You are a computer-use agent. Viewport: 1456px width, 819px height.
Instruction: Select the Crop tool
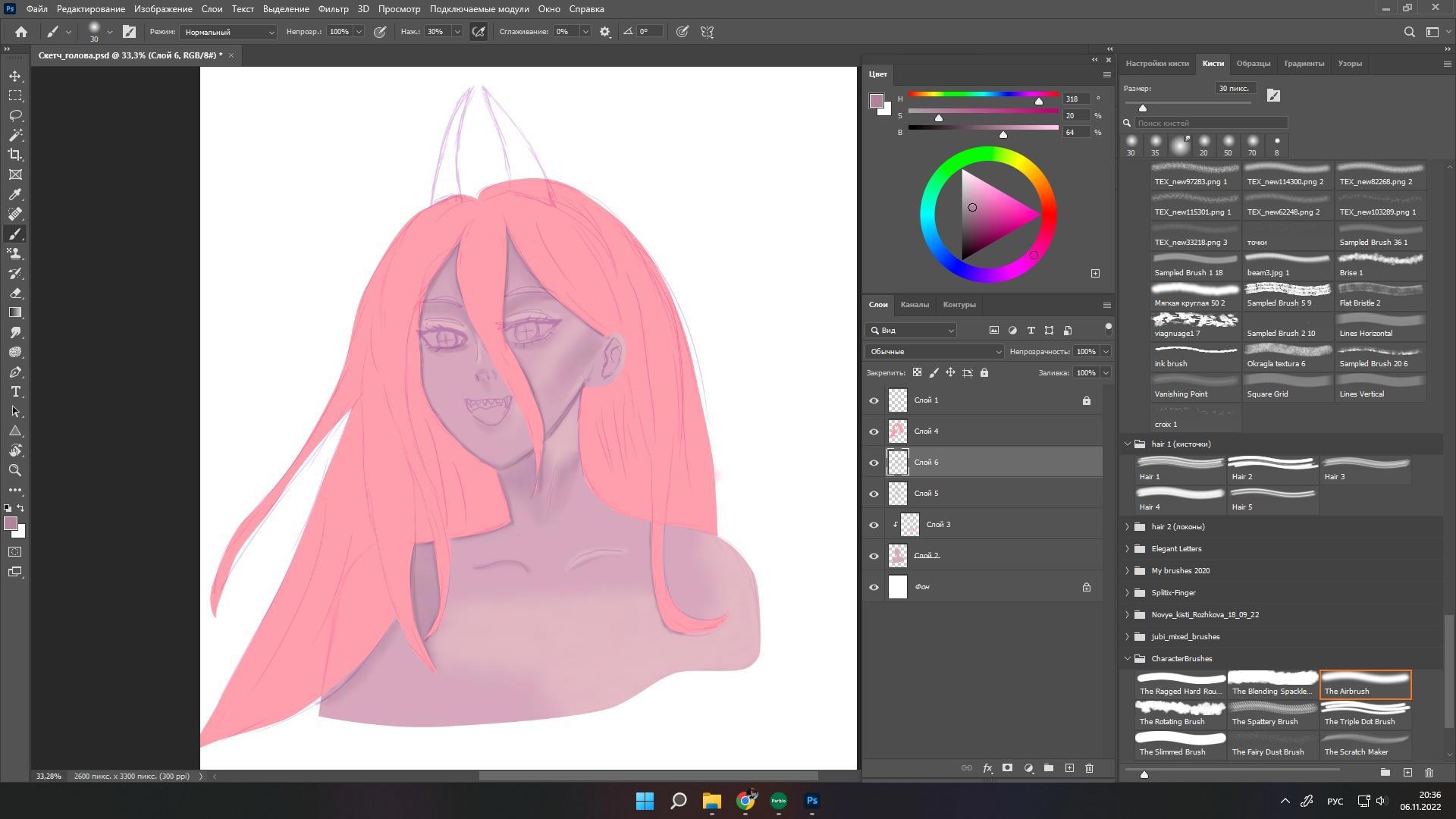[15, 155]
